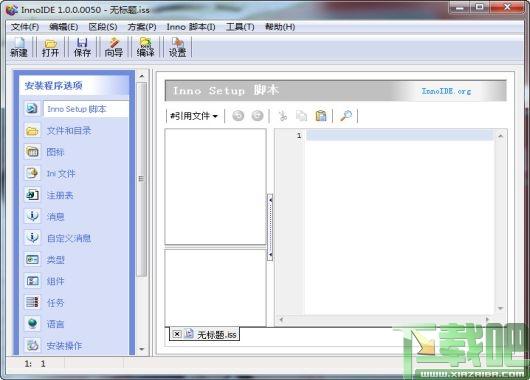Image resolution: width=530 pixels, height=380 pixels.
Task: Select the Inno Setup 脚本 sidebar icon
Action: click(32, 109)
